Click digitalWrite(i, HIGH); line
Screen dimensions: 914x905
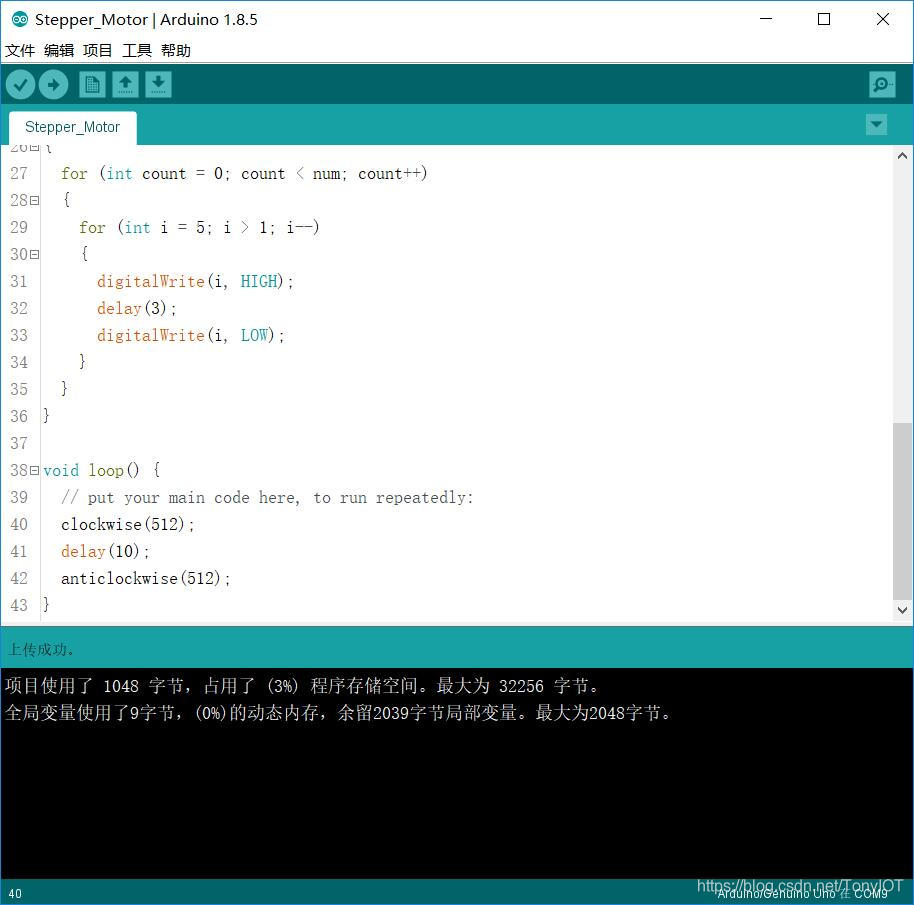click(x=195, y=281)
